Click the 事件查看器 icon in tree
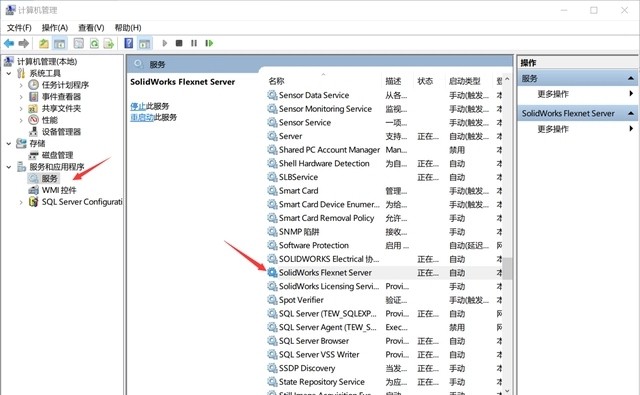Screen dimensions: 640x395 tap(33, 97)
